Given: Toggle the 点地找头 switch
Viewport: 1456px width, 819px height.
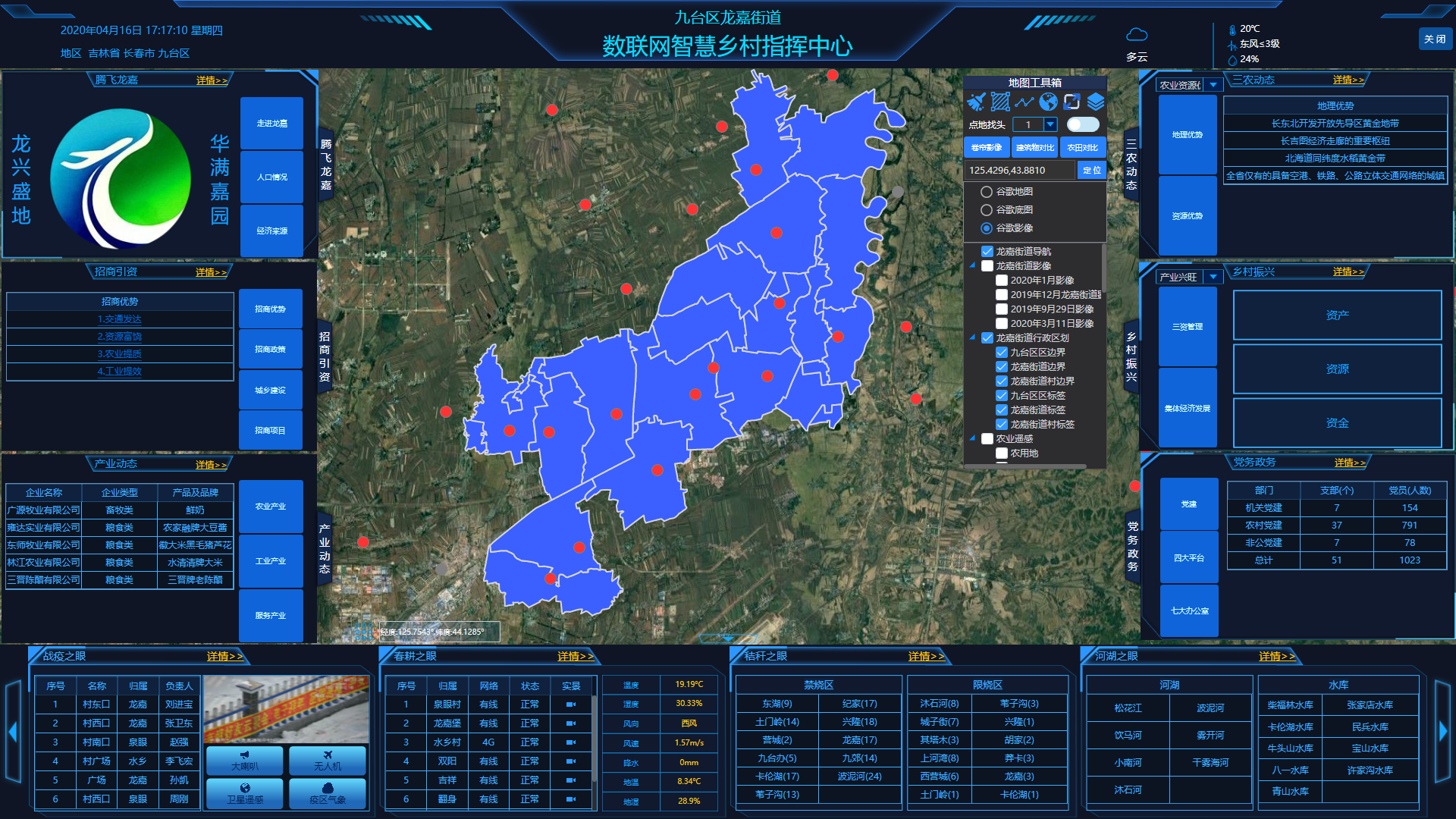Looking at the screenshot, I should coord(1082,124).
